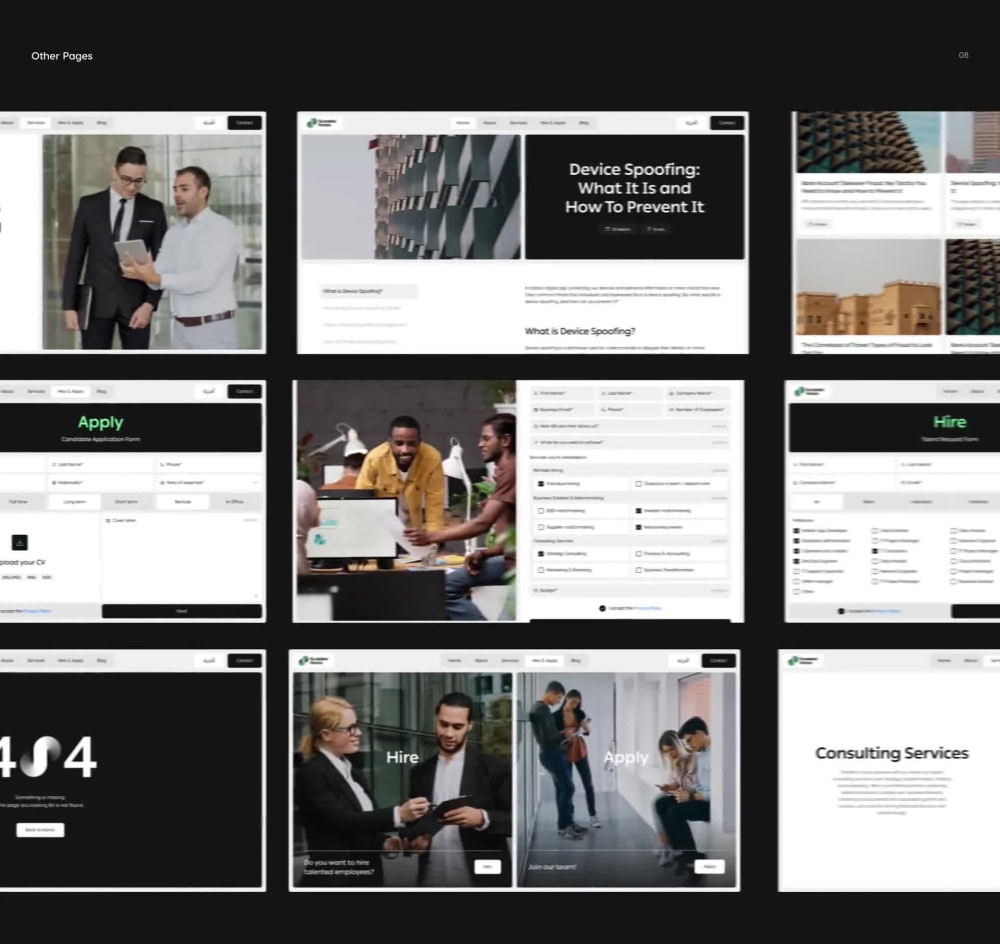Open the sand-colored fortress blog thumbnail
Image resolution: width=1000 pixels, height=944 pixels.
[x=868, y=287]
